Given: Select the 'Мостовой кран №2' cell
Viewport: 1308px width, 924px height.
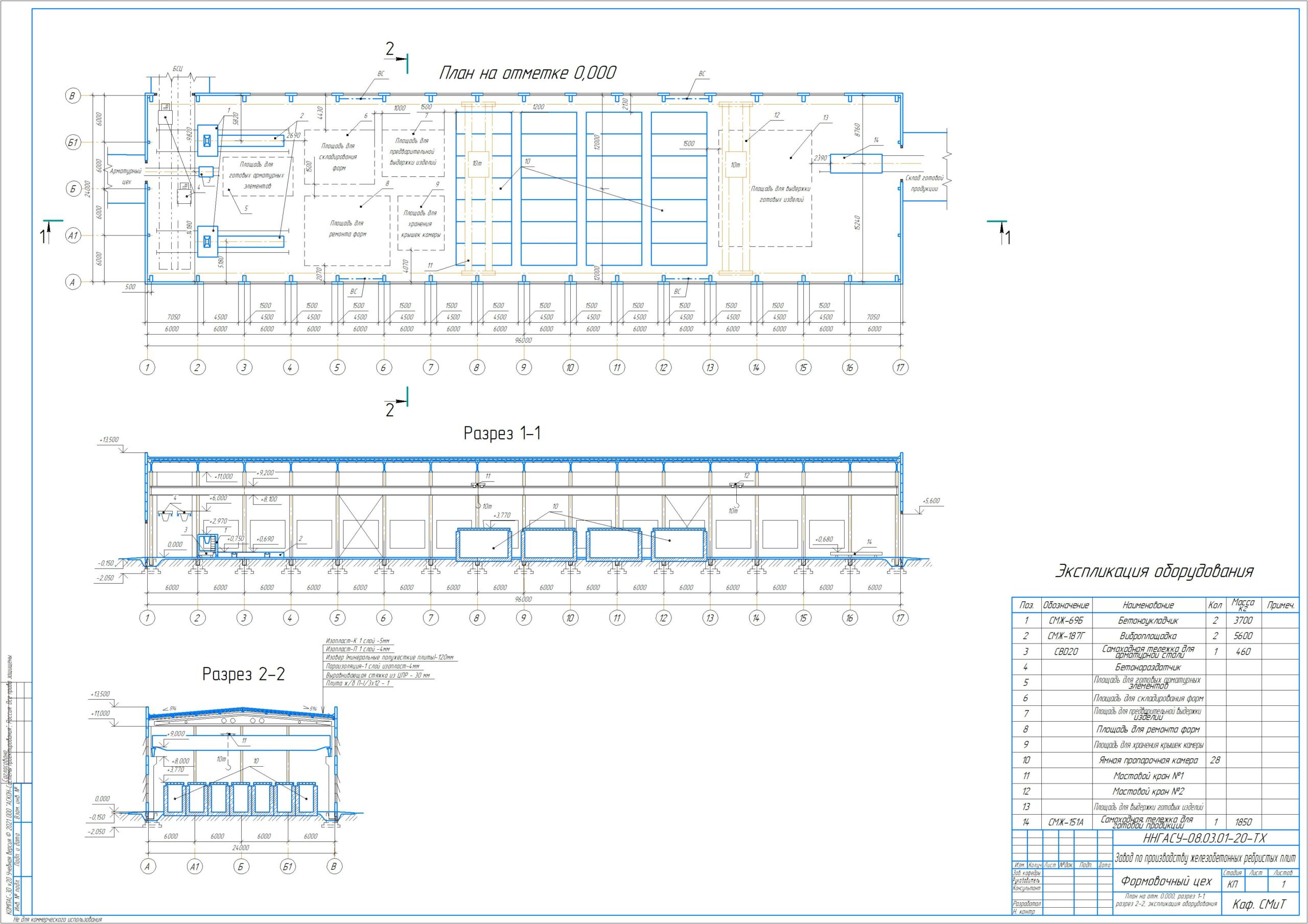Looking at the screenshot, I should click(1148, 791).
